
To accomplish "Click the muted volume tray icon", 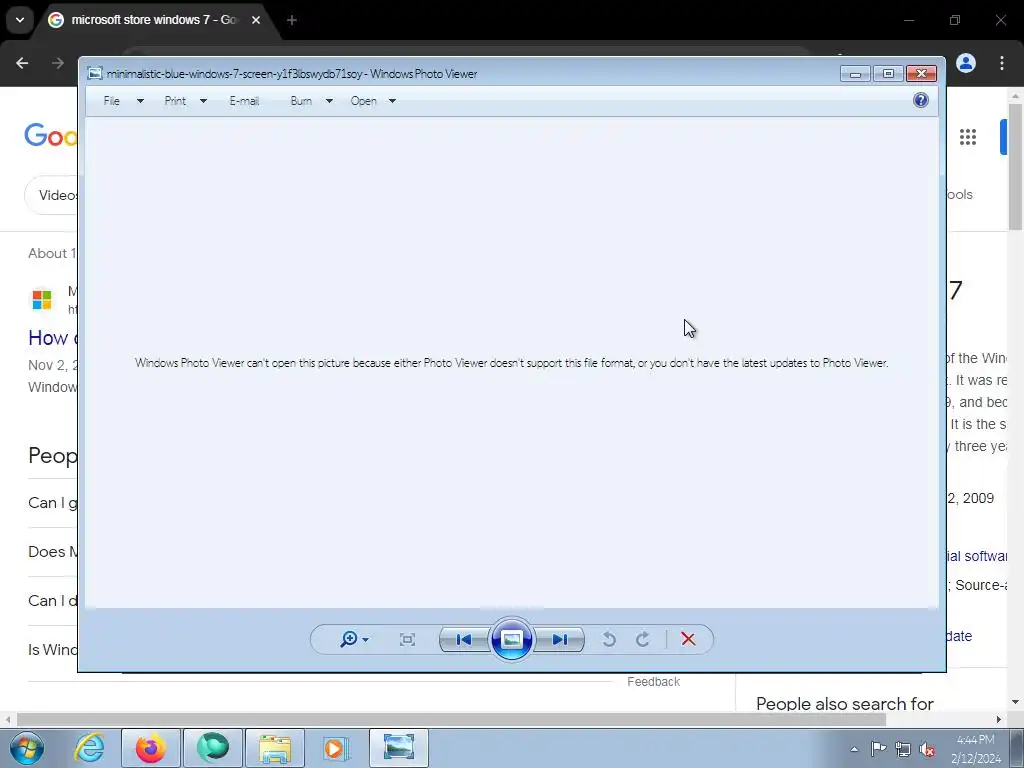I will point(927,749).
